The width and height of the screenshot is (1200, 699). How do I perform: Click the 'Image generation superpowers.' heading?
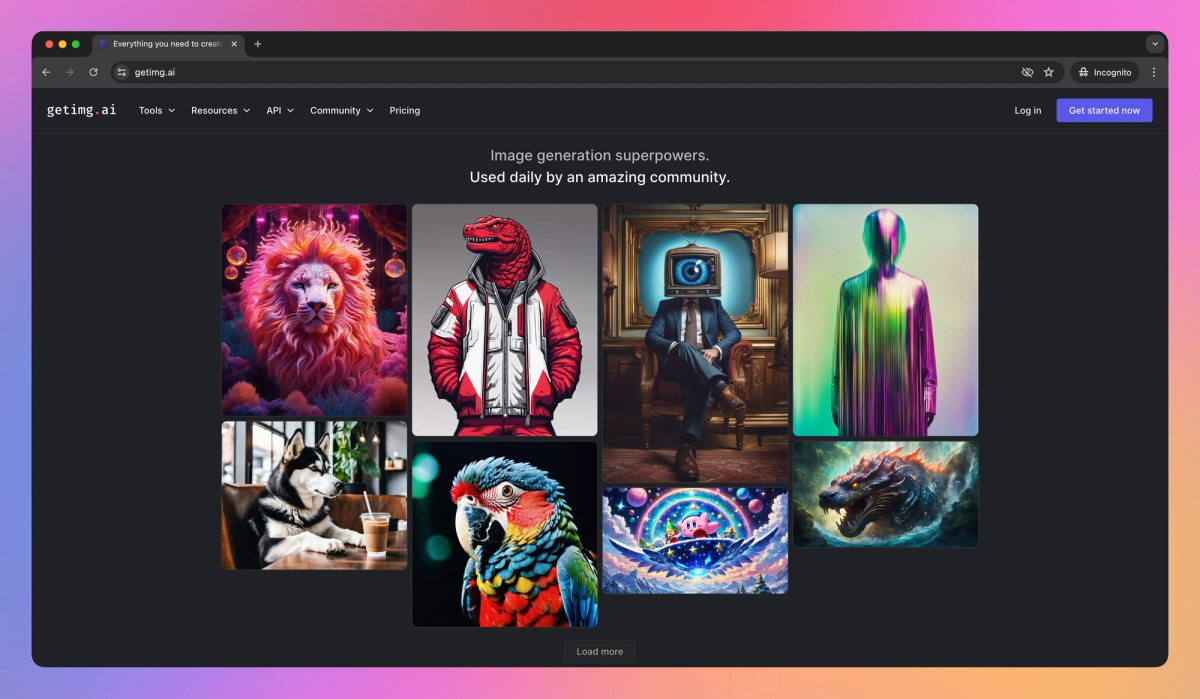coord(600,155)
